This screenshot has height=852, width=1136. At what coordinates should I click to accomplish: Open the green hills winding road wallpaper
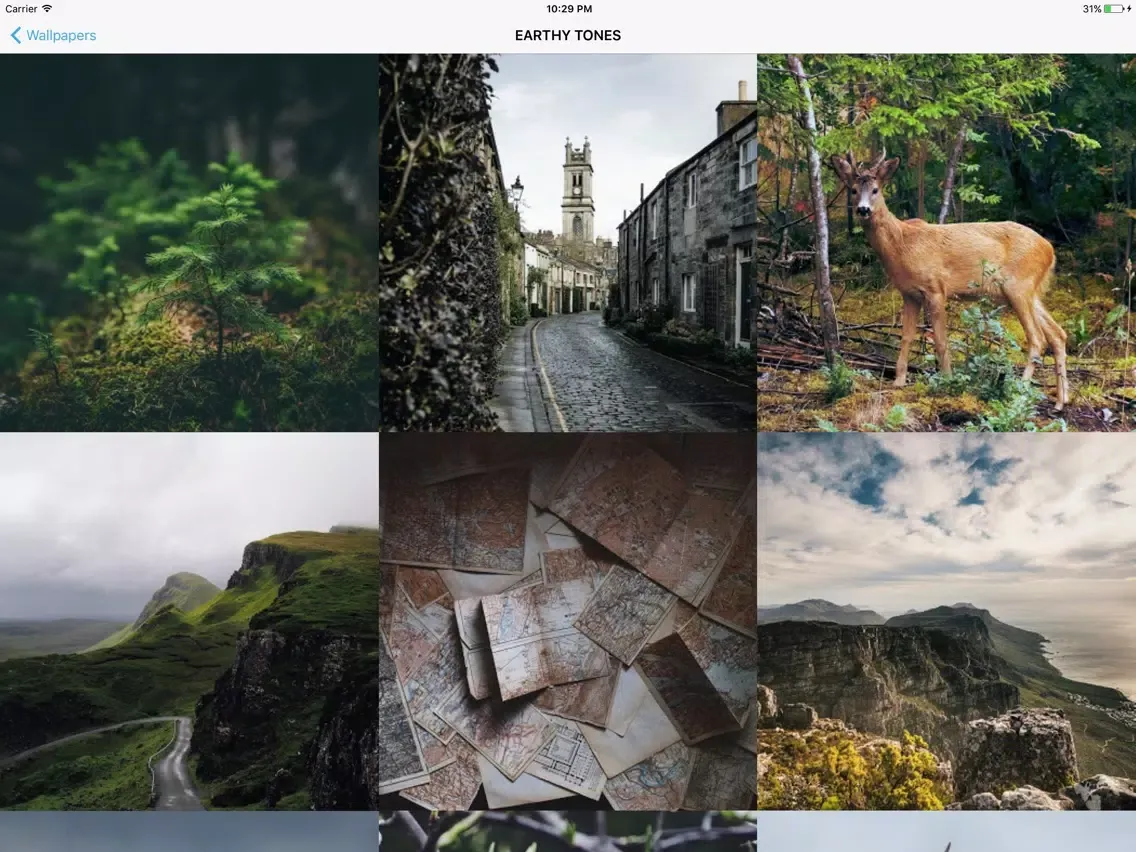pyautogui.click(x=189, y=621)
